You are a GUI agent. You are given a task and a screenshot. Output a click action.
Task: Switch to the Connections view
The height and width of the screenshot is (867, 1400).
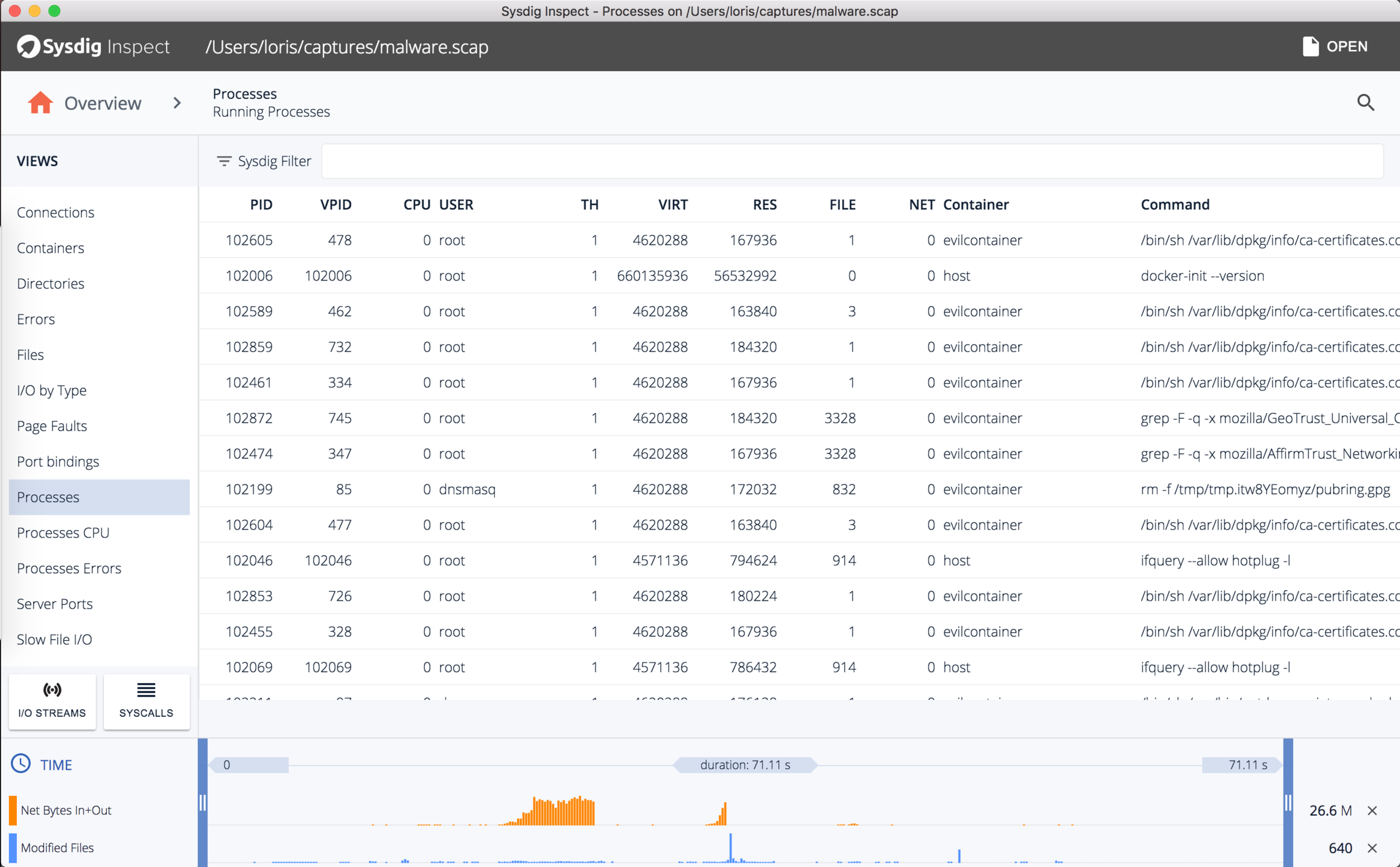point(56,212)
